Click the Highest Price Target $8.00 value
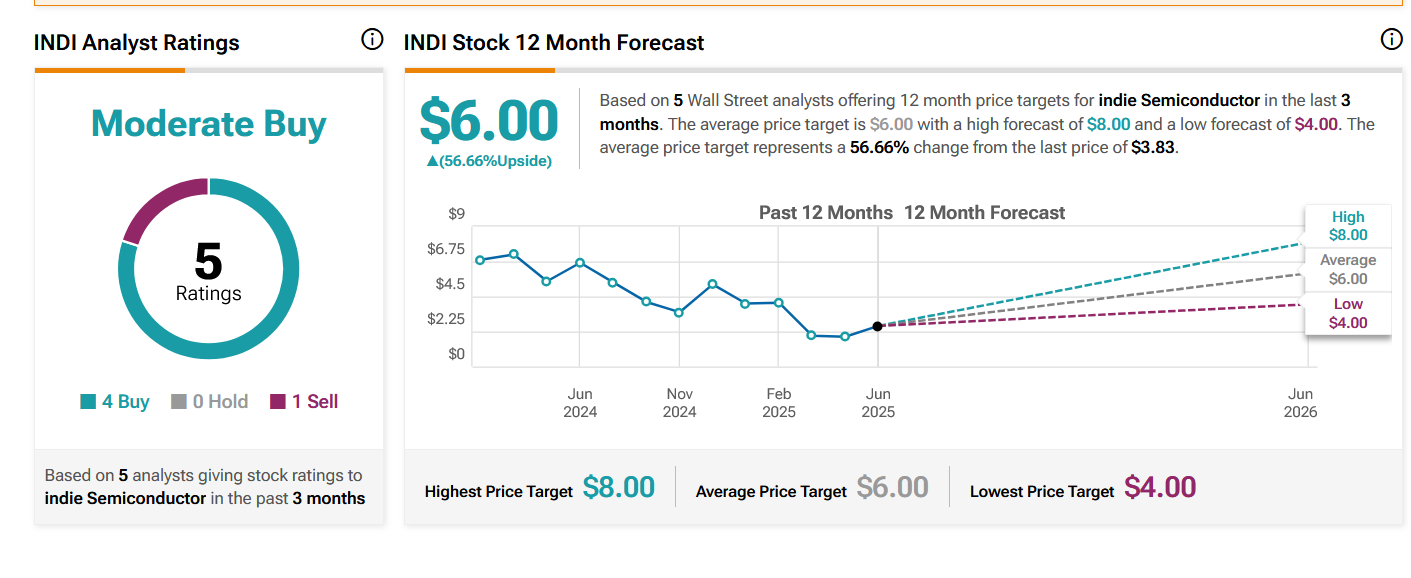Image resolution: width=1411 pixels, height=578 pixels. [619, 488]
